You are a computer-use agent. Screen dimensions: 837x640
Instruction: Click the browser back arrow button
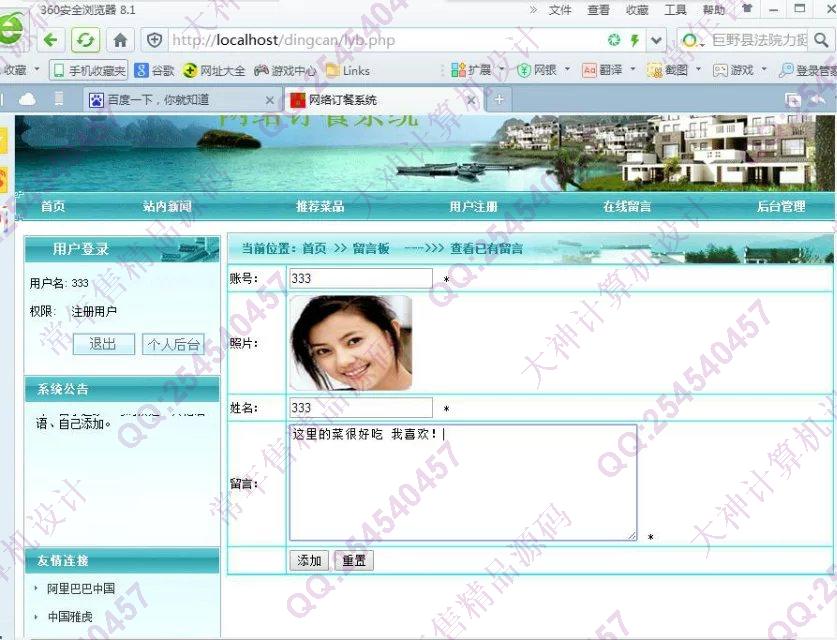click(x=51, y=40)
